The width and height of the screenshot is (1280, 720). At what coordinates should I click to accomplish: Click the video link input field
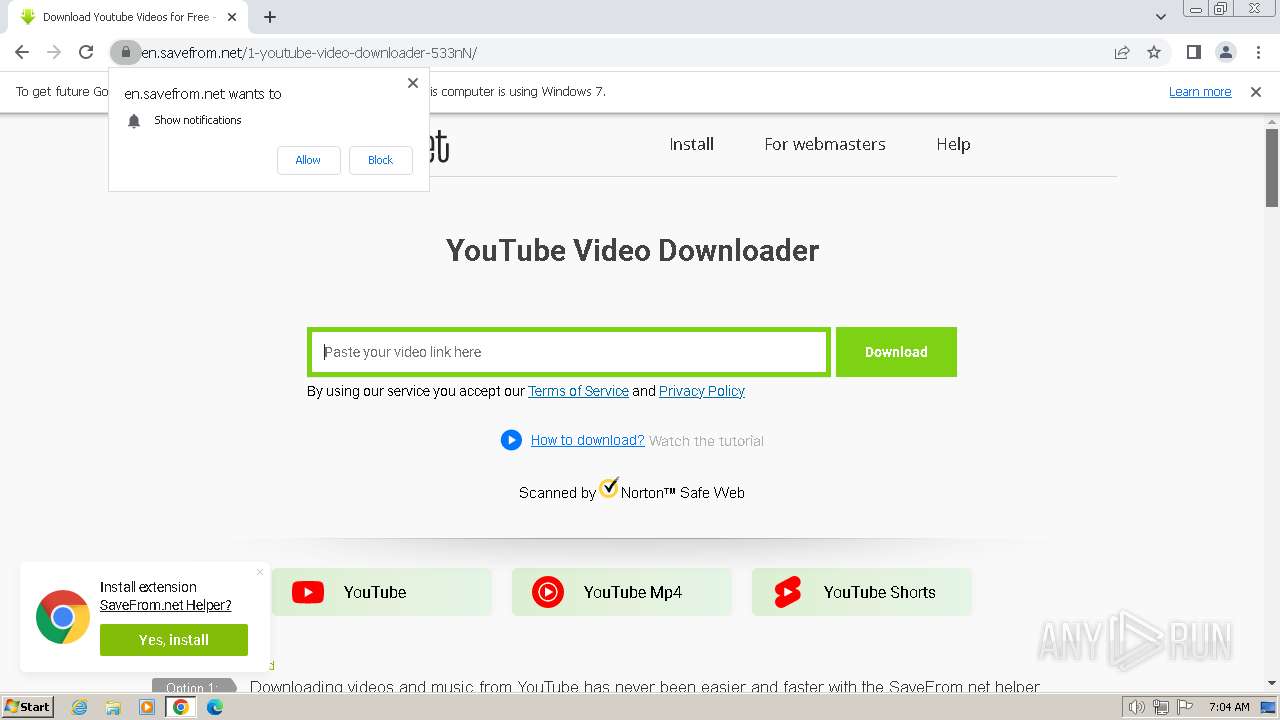click(569, 352)
